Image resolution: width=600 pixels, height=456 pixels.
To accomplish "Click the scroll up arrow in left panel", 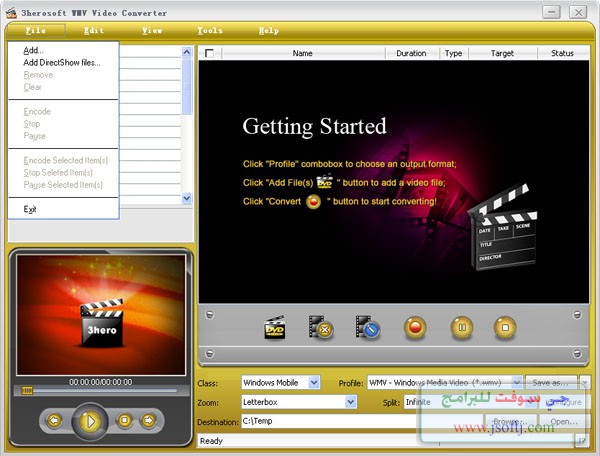I will pos(187,52).
